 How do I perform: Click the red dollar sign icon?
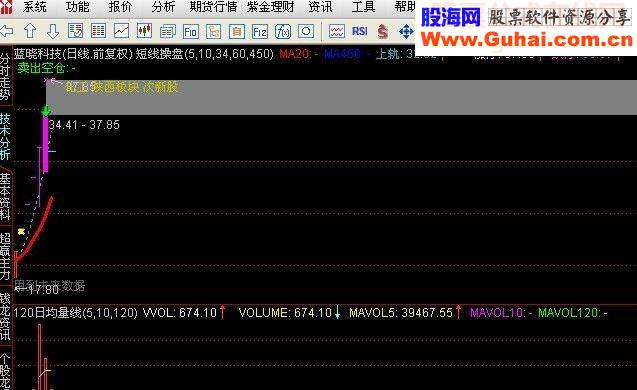tap(382, 31)
